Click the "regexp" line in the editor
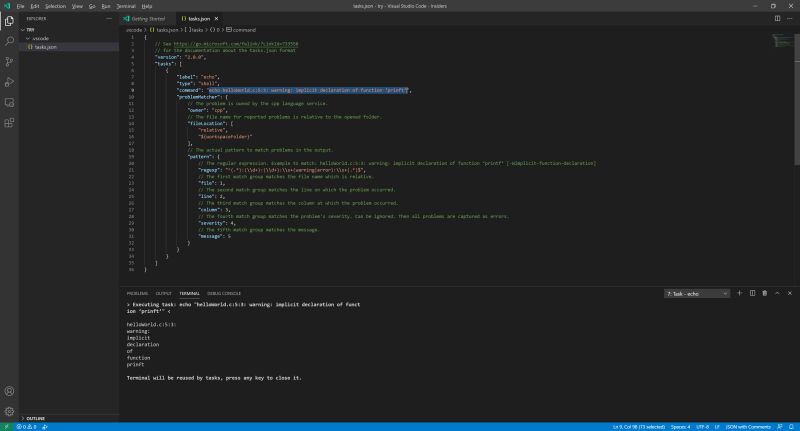Image resolution: width=800 pixels, height=431 pixels. (x=282, y=170)
